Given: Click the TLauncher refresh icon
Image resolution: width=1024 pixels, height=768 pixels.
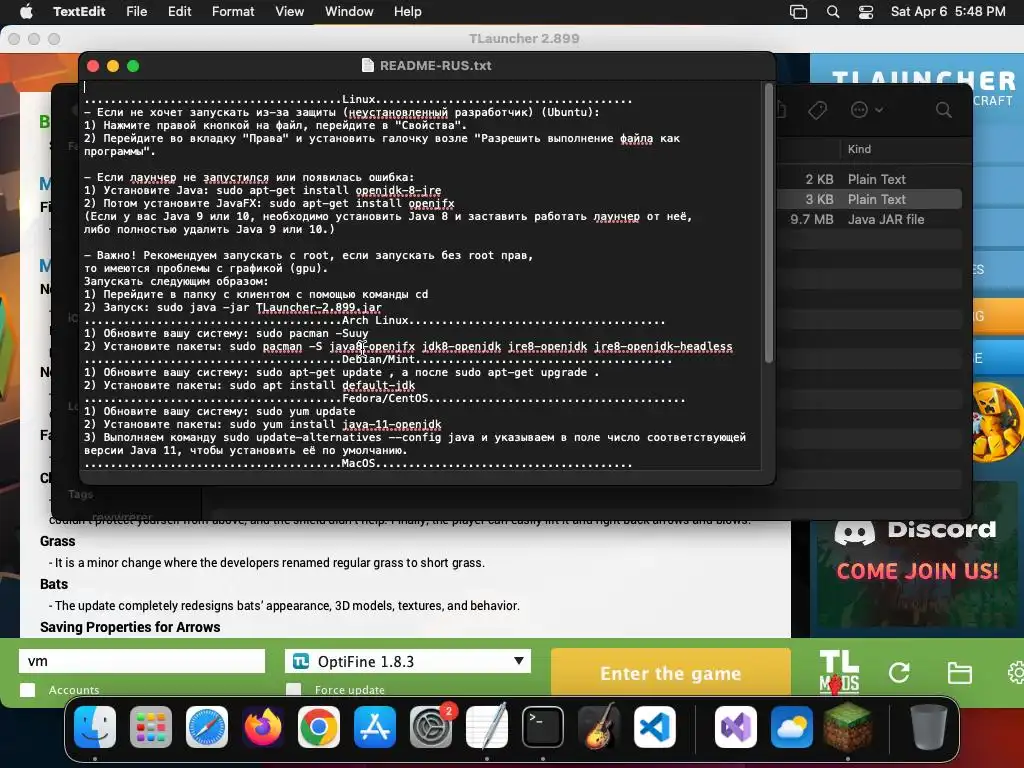Looking at the screenshot, I should tap(899, 673).
